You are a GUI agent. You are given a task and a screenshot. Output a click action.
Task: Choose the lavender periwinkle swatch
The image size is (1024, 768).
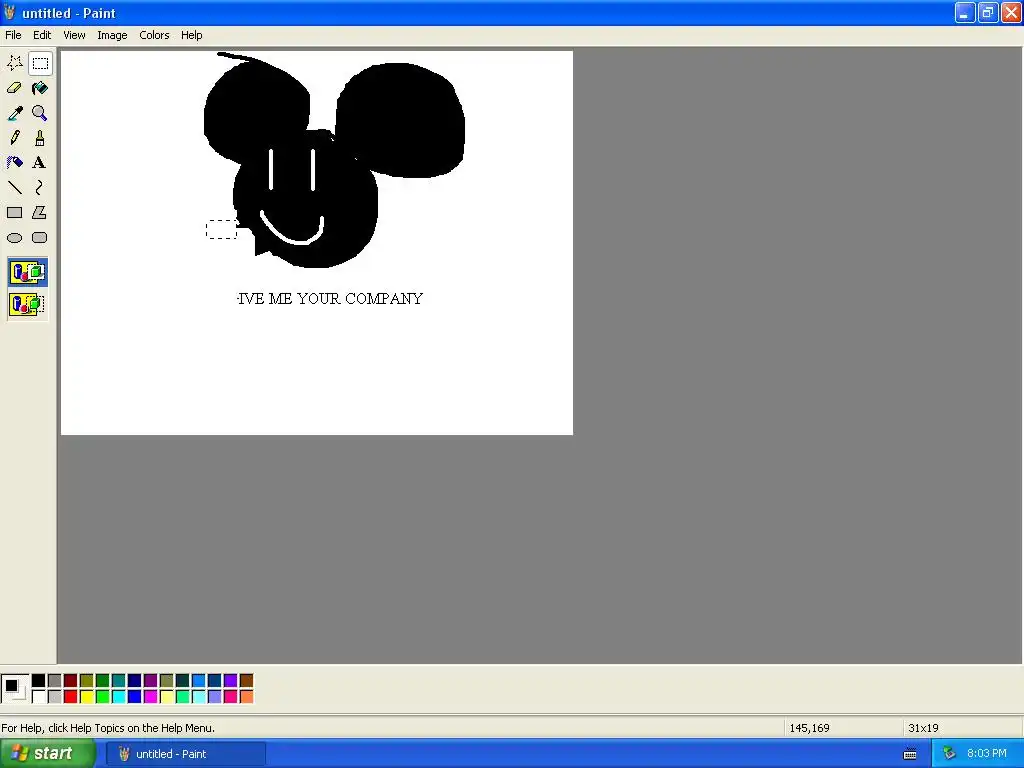point(215,697)
